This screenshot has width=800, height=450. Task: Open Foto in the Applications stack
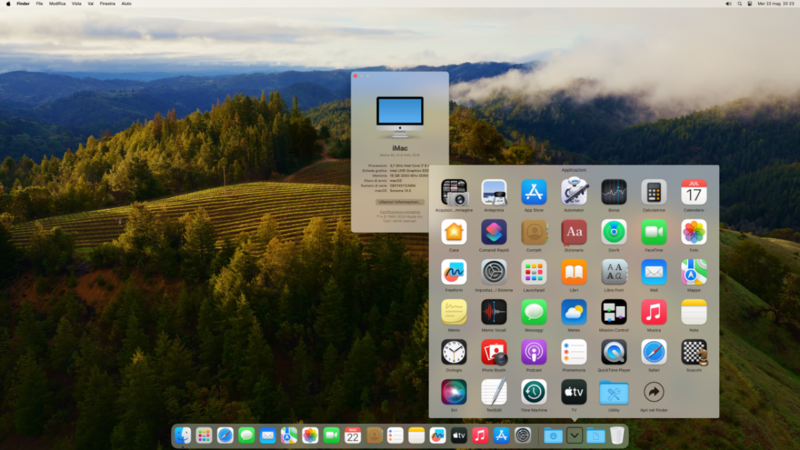[694, 232]
